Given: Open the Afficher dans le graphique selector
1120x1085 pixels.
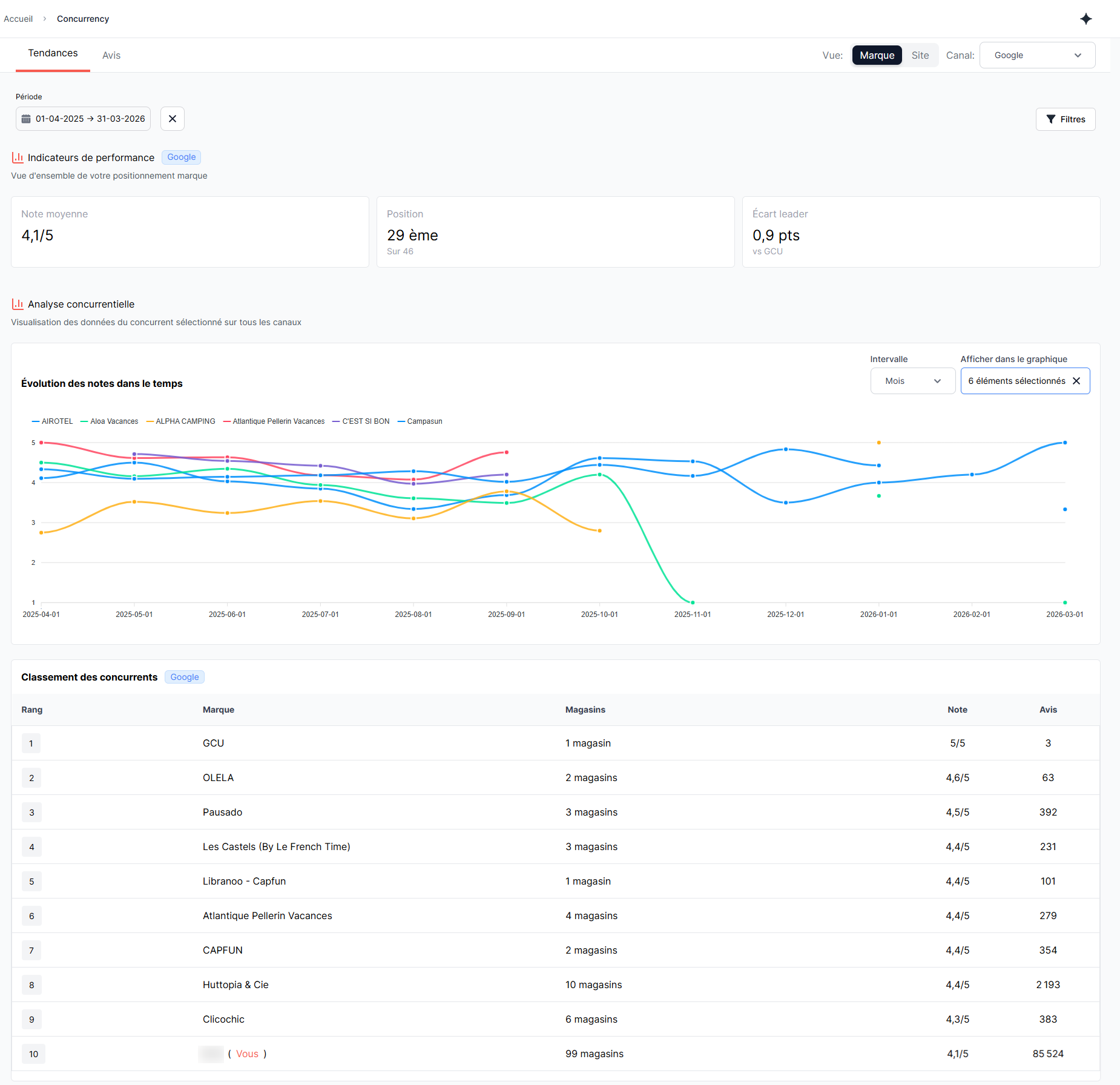Looking at the screenshot, I should pos(1016,381).
